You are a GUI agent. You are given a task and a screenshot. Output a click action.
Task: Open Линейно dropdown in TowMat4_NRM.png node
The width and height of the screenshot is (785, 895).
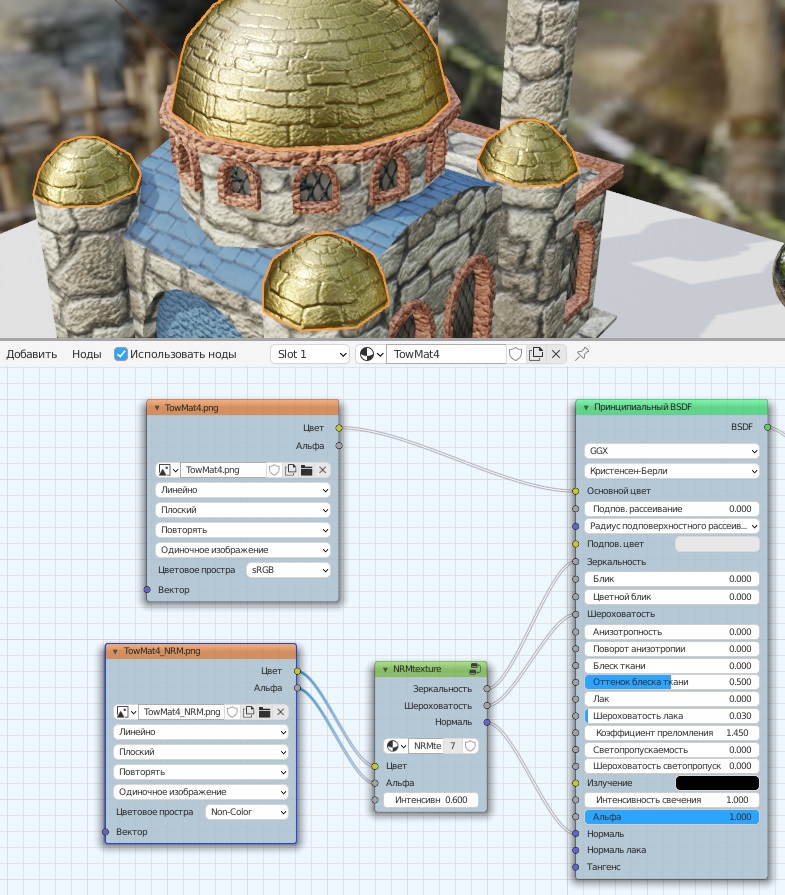click(x=201, y=732)
